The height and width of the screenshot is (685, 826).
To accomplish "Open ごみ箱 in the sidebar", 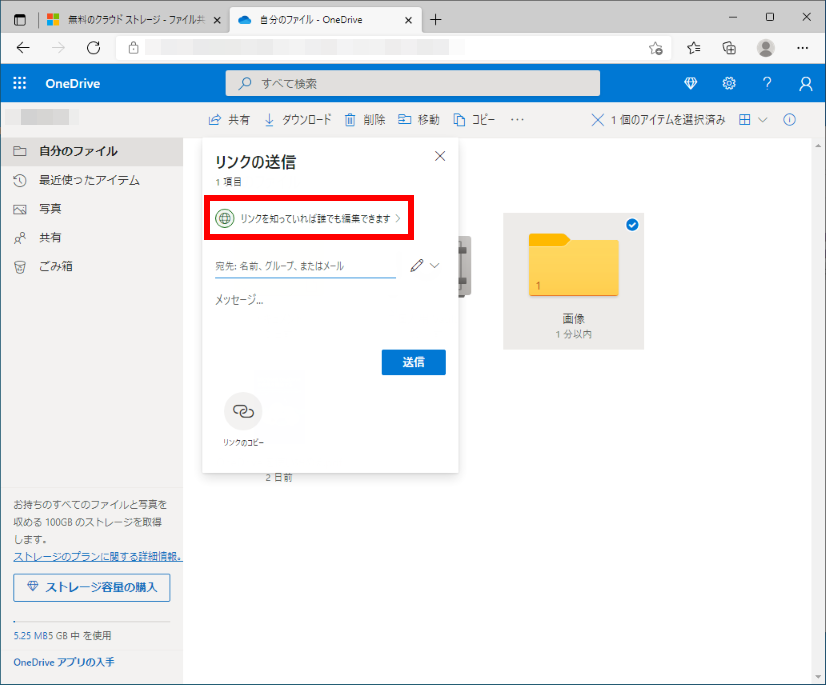I will (92, 267).
